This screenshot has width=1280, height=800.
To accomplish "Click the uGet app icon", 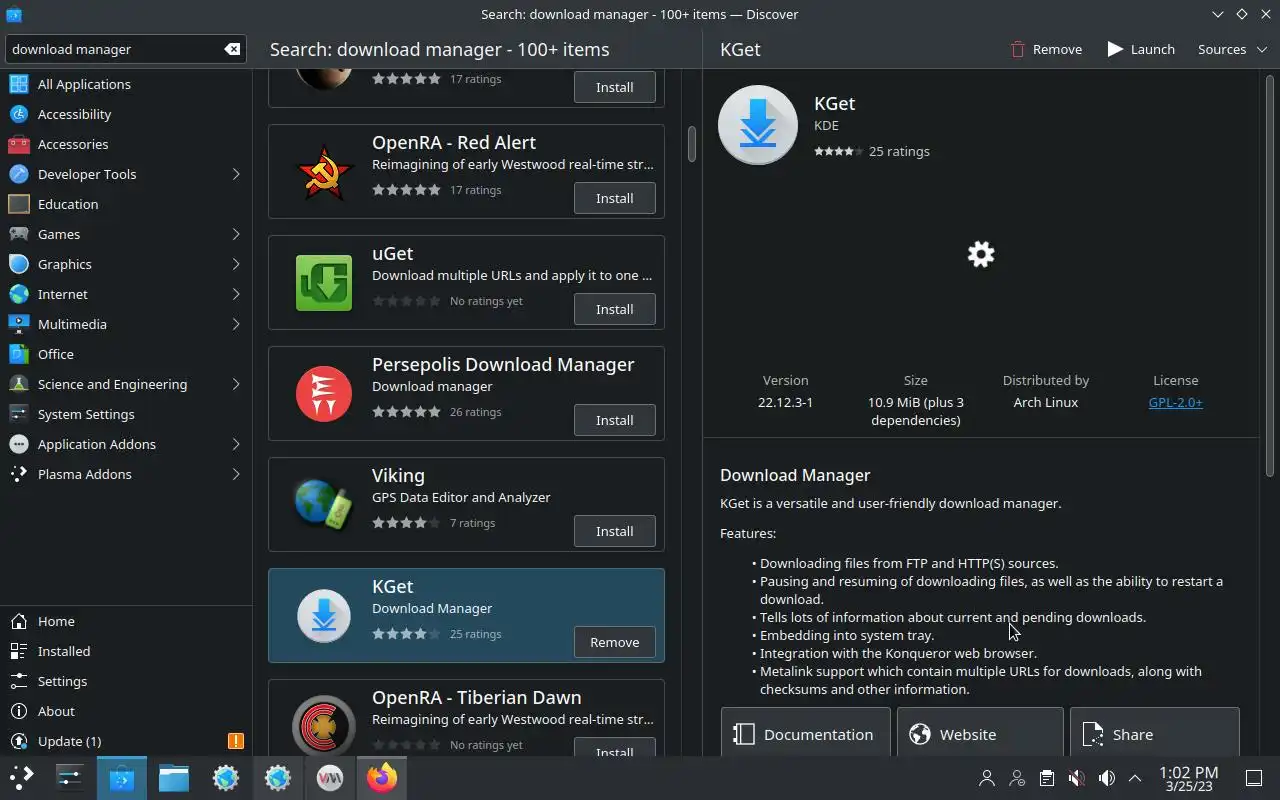I will [324, 283].
